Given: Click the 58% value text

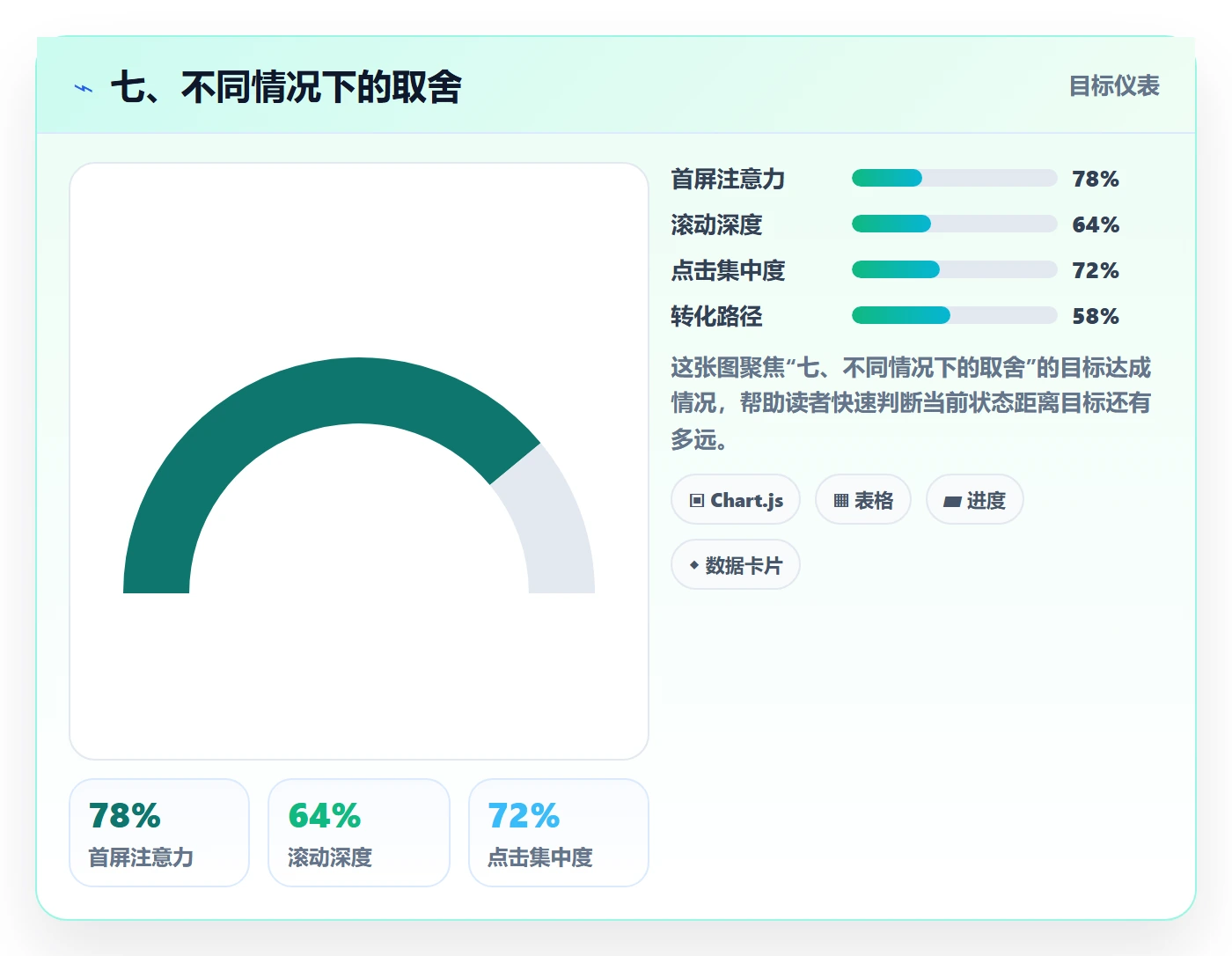Looking at the screenshot, I should pos(1096,316).
